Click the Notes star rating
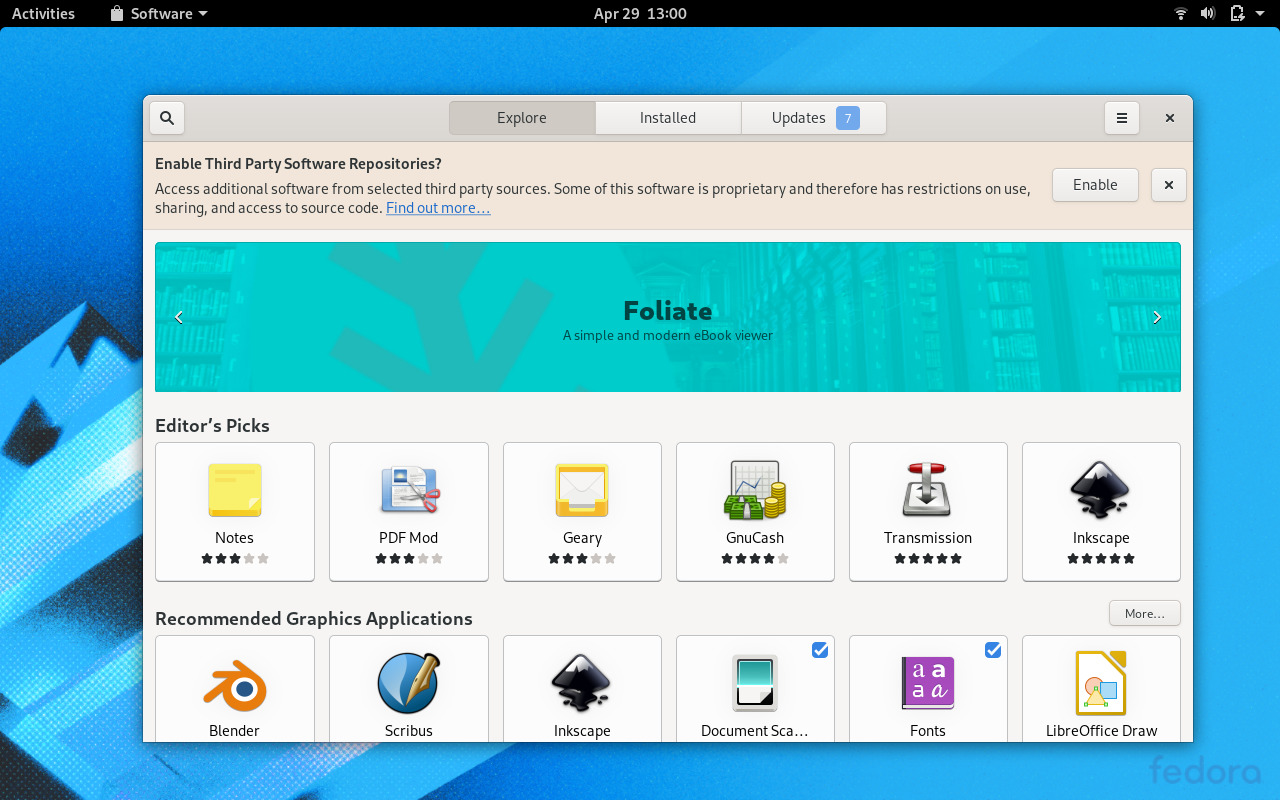Screen dimensions: 1280x800 coord(235,559)
